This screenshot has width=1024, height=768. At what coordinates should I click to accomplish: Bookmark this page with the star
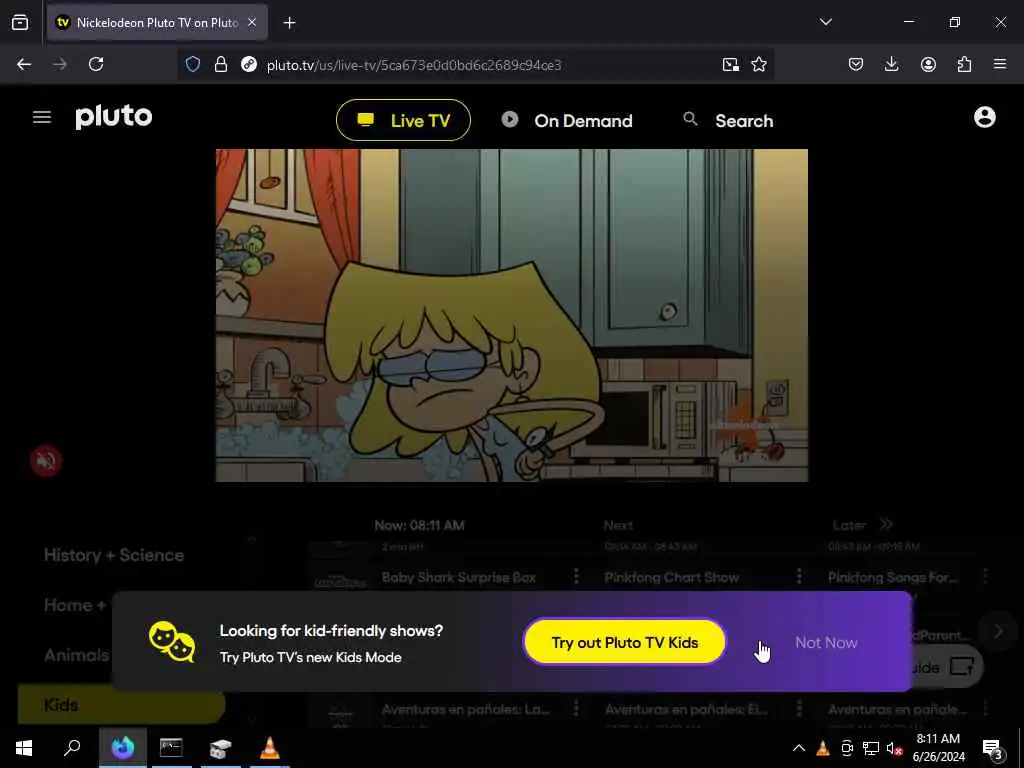click(759, 64)
